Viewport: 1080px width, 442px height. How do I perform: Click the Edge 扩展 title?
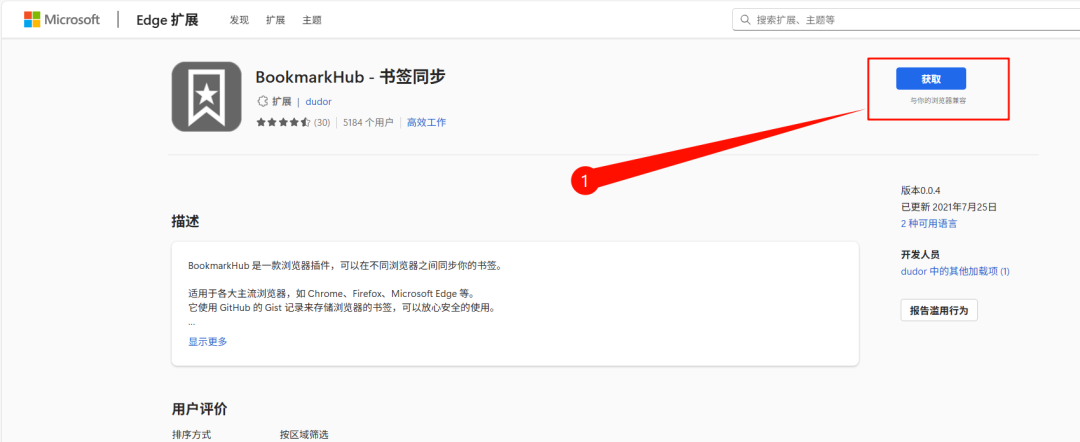coord(167,20)
